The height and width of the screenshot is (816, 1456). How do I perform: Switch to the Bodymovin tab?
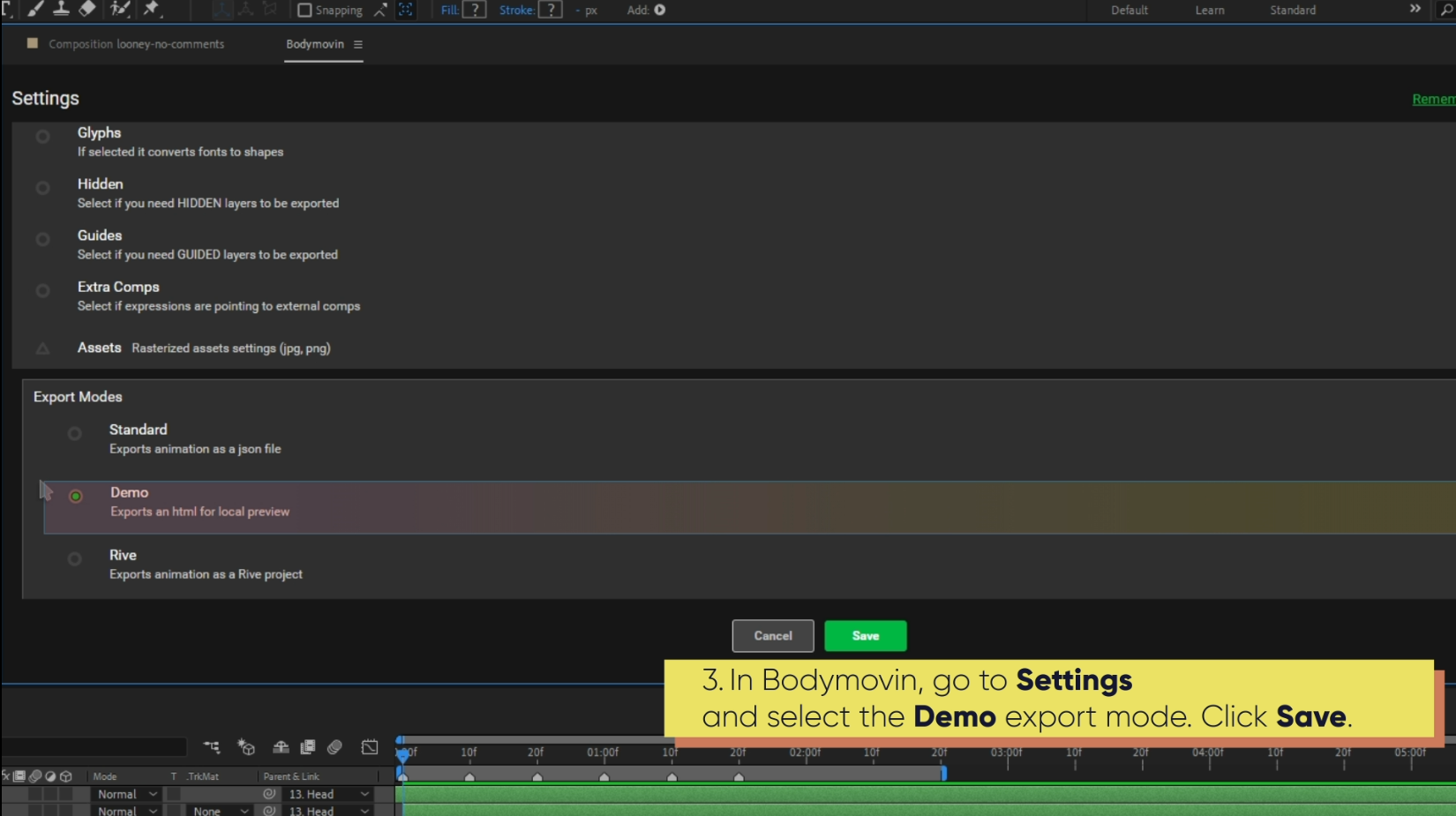pyautogui.click(x=315, y=44)
